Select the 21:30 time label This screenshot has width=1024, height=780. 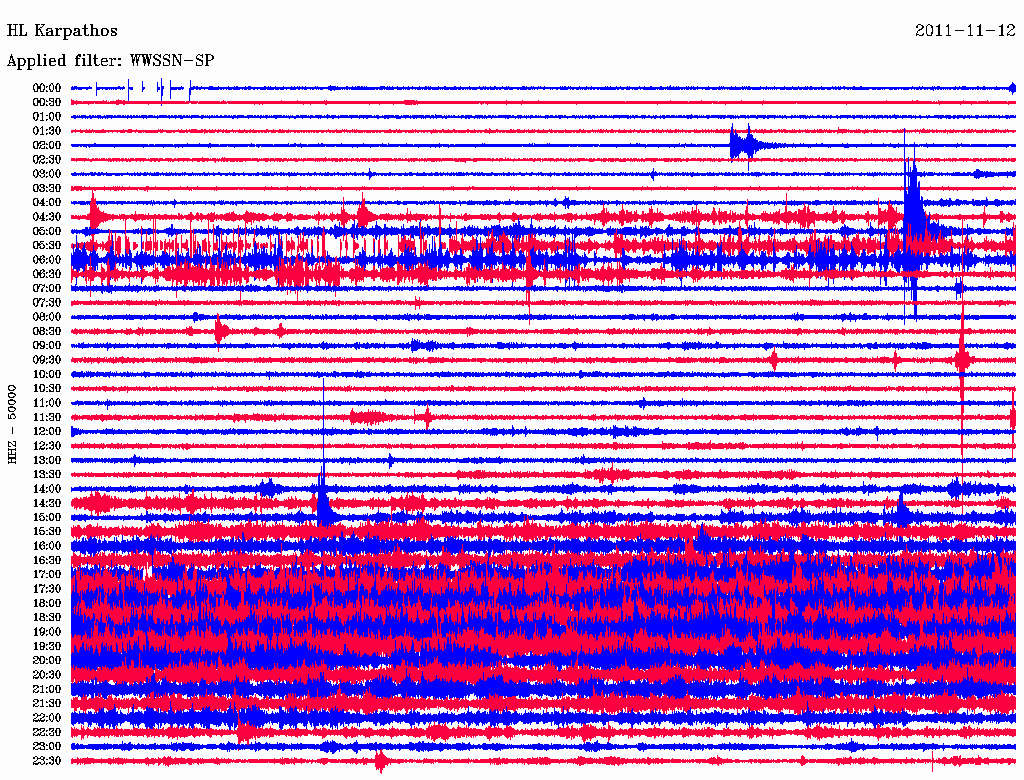[x=47, y=704]
